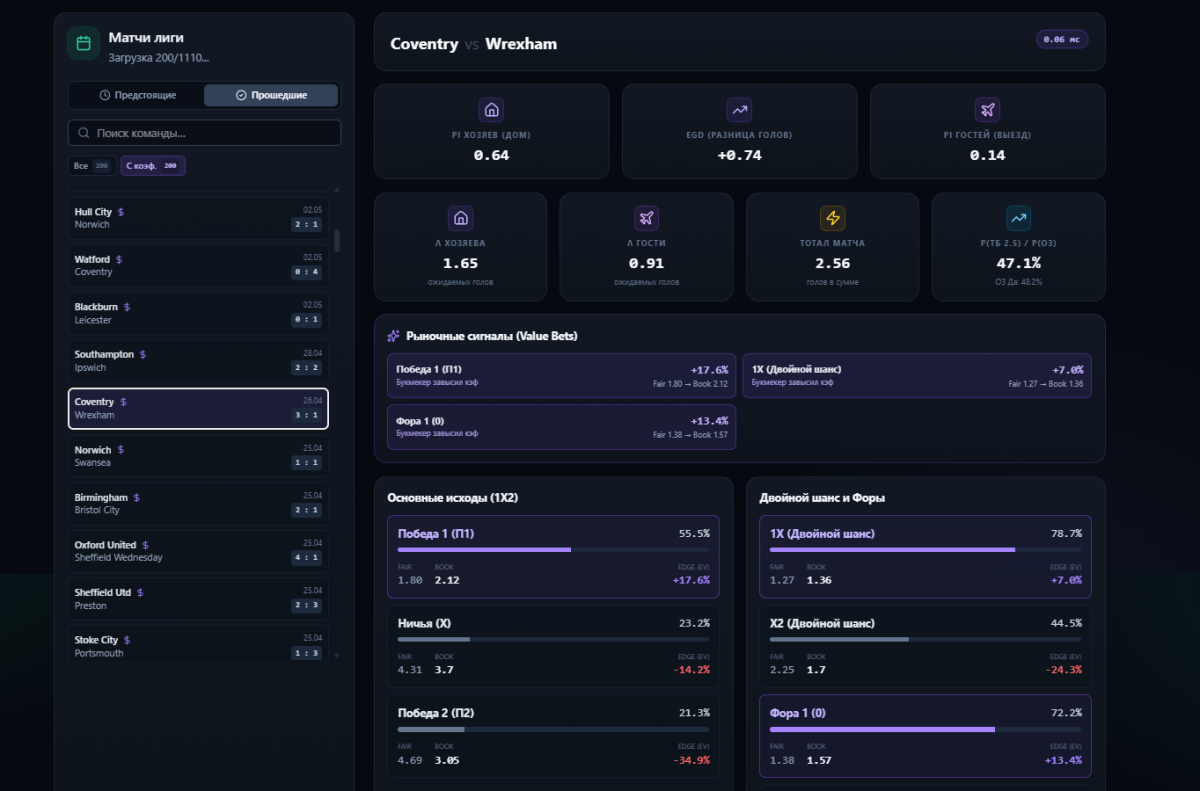Image resolution: width=1200 pixels, height=791 pixels.
Task: Click the dollar icon next to Birmingham
Action: click(x=137, y=497)
